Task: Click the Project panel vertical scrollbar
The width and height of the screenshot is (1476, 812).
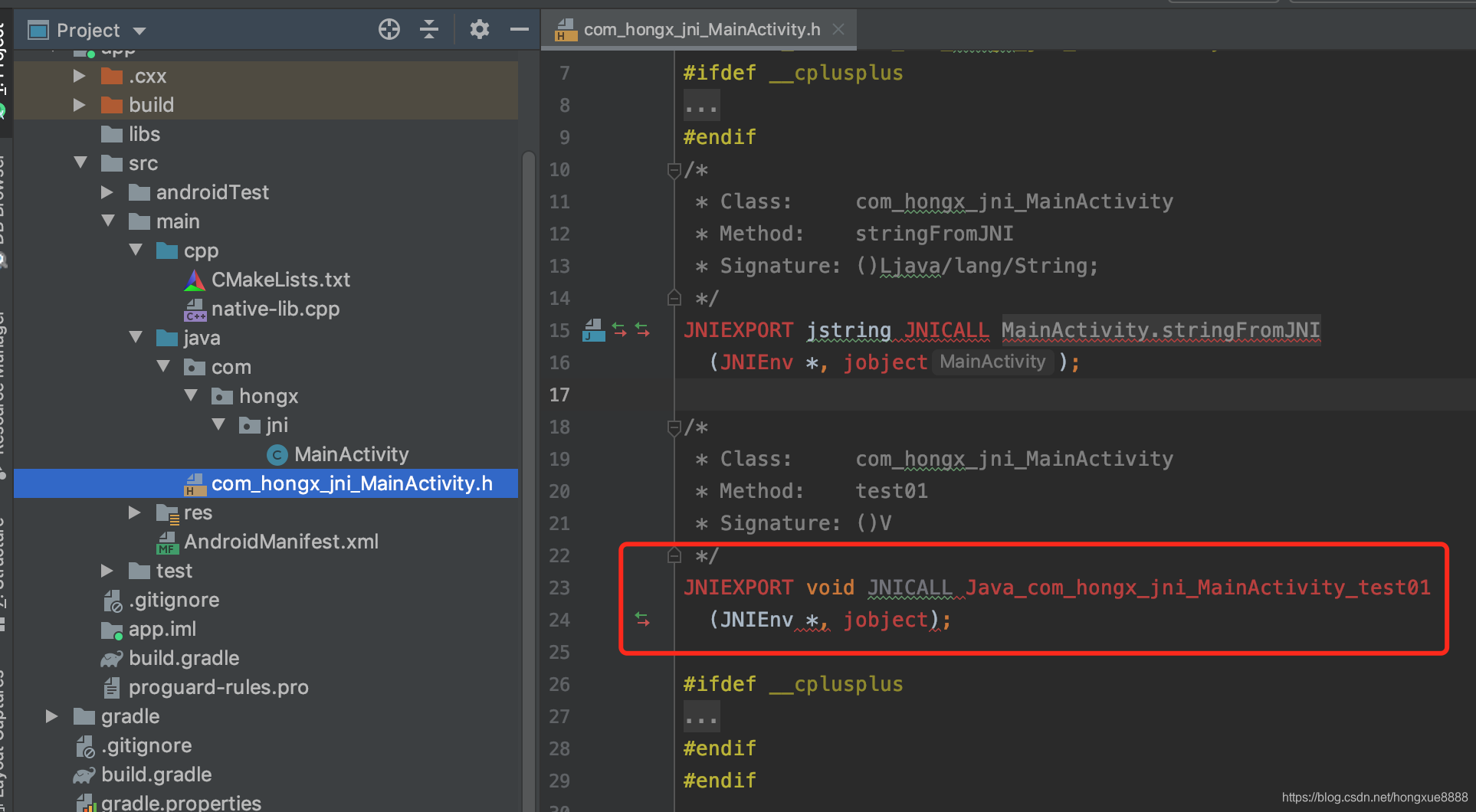Action: click(x=528, y=483)
